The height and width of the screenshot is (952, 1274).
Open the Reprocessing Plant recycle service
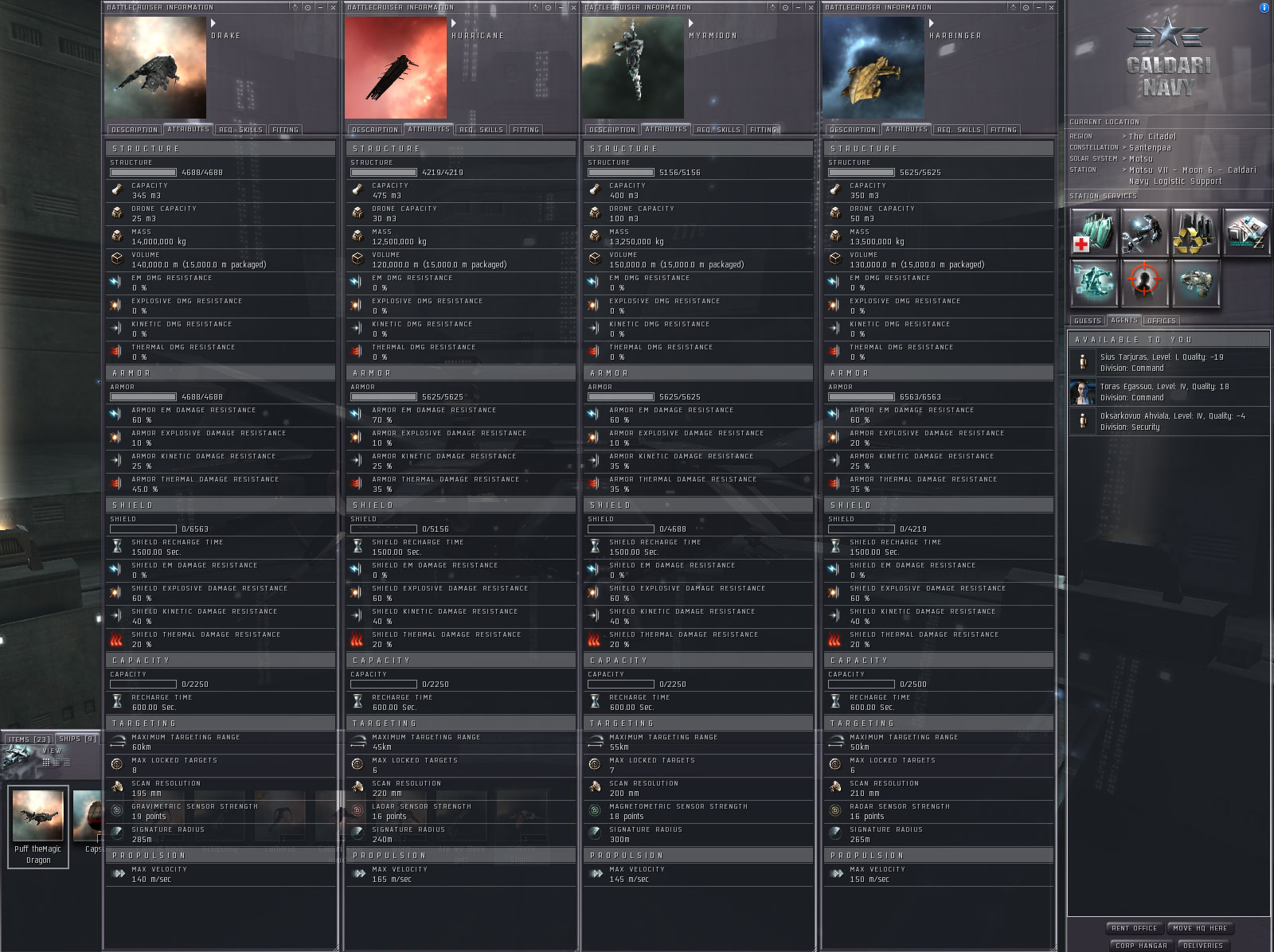coord(1195,232)
